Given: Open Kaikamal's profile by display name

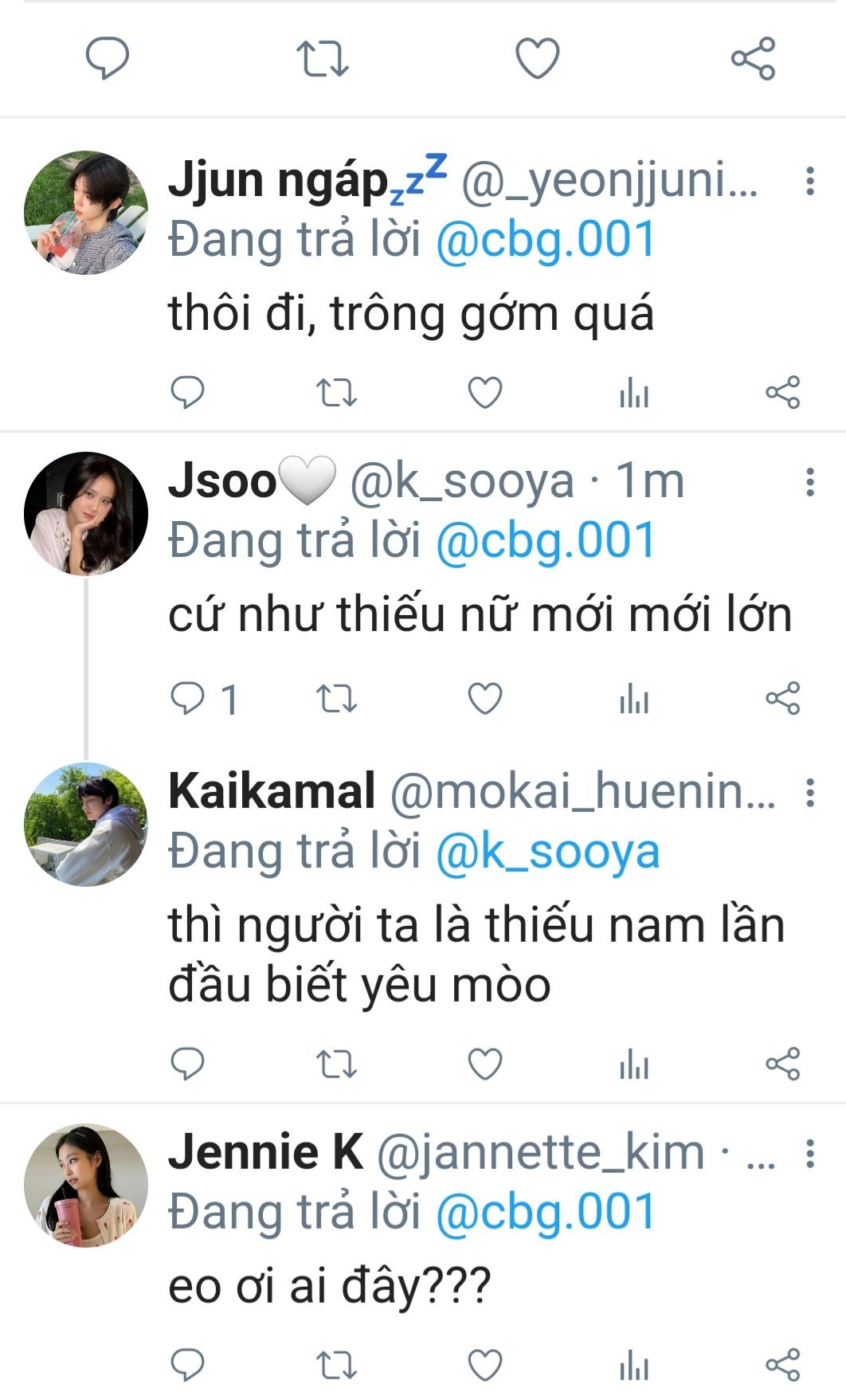Looking at the screenshot, I should [x=272, y=791].
